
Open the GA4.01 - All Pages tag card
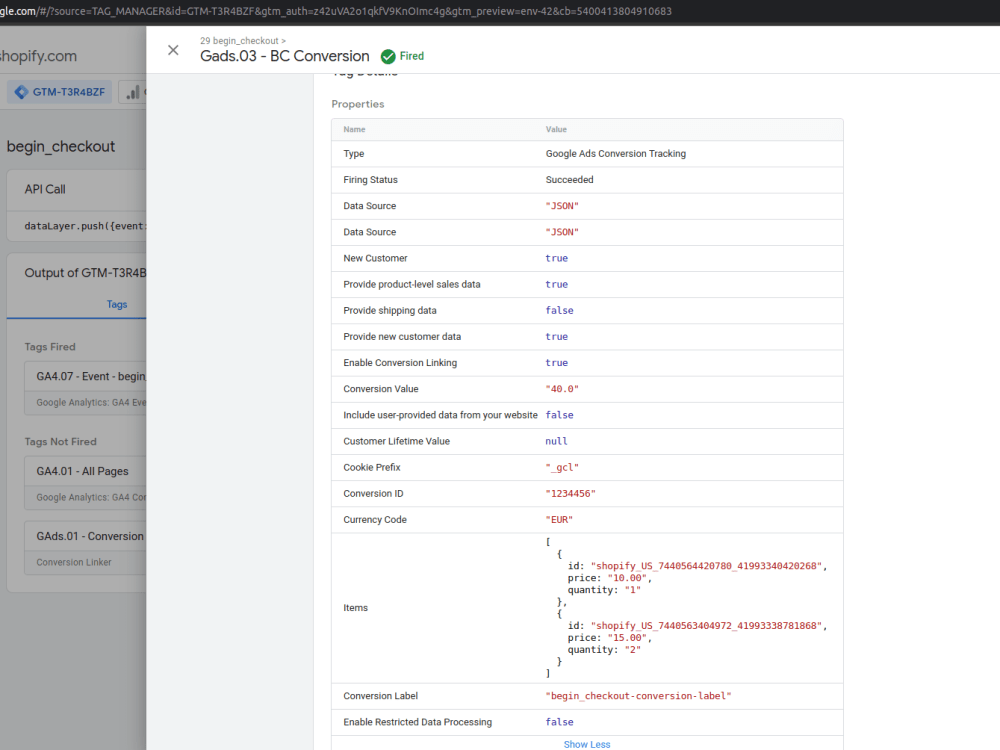pyautogui.click(x=85, y=483)
